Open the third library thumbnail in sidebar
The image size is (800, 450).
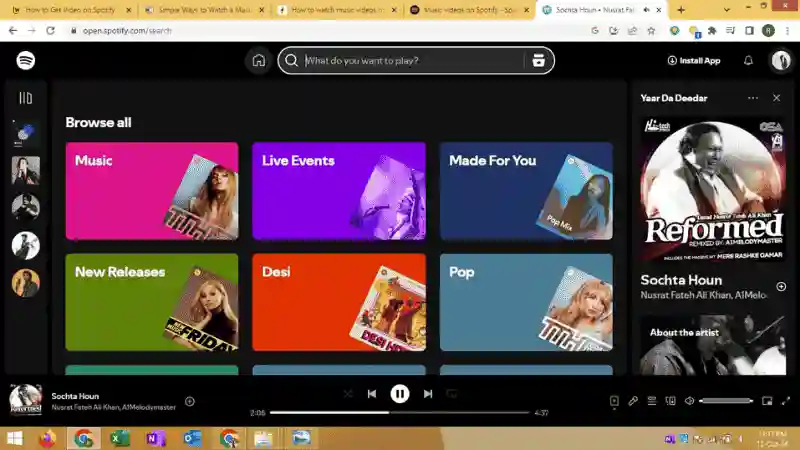26,208
